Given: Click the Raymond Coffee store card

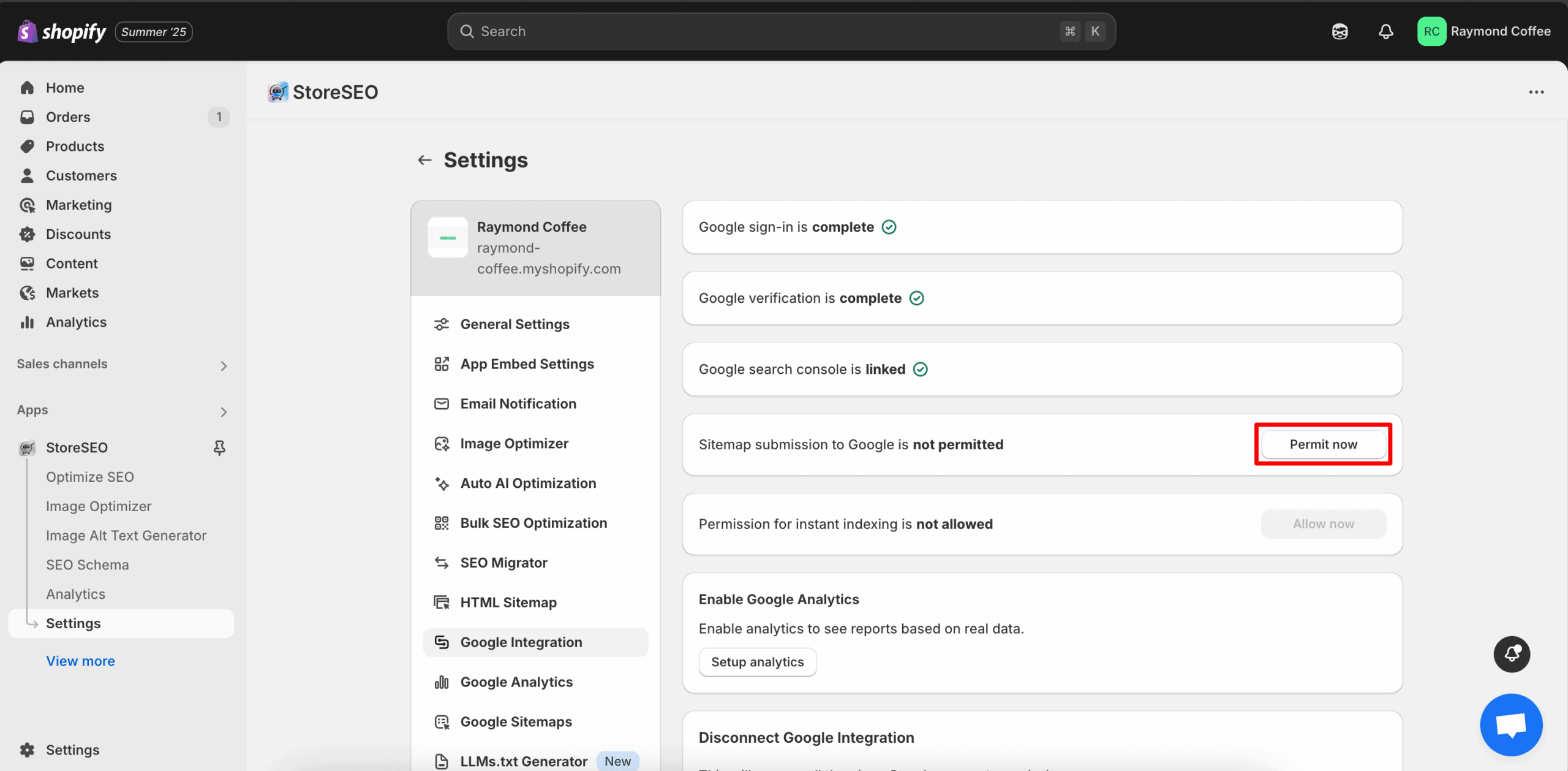Looking at the screenshot, I should (535, 248).
